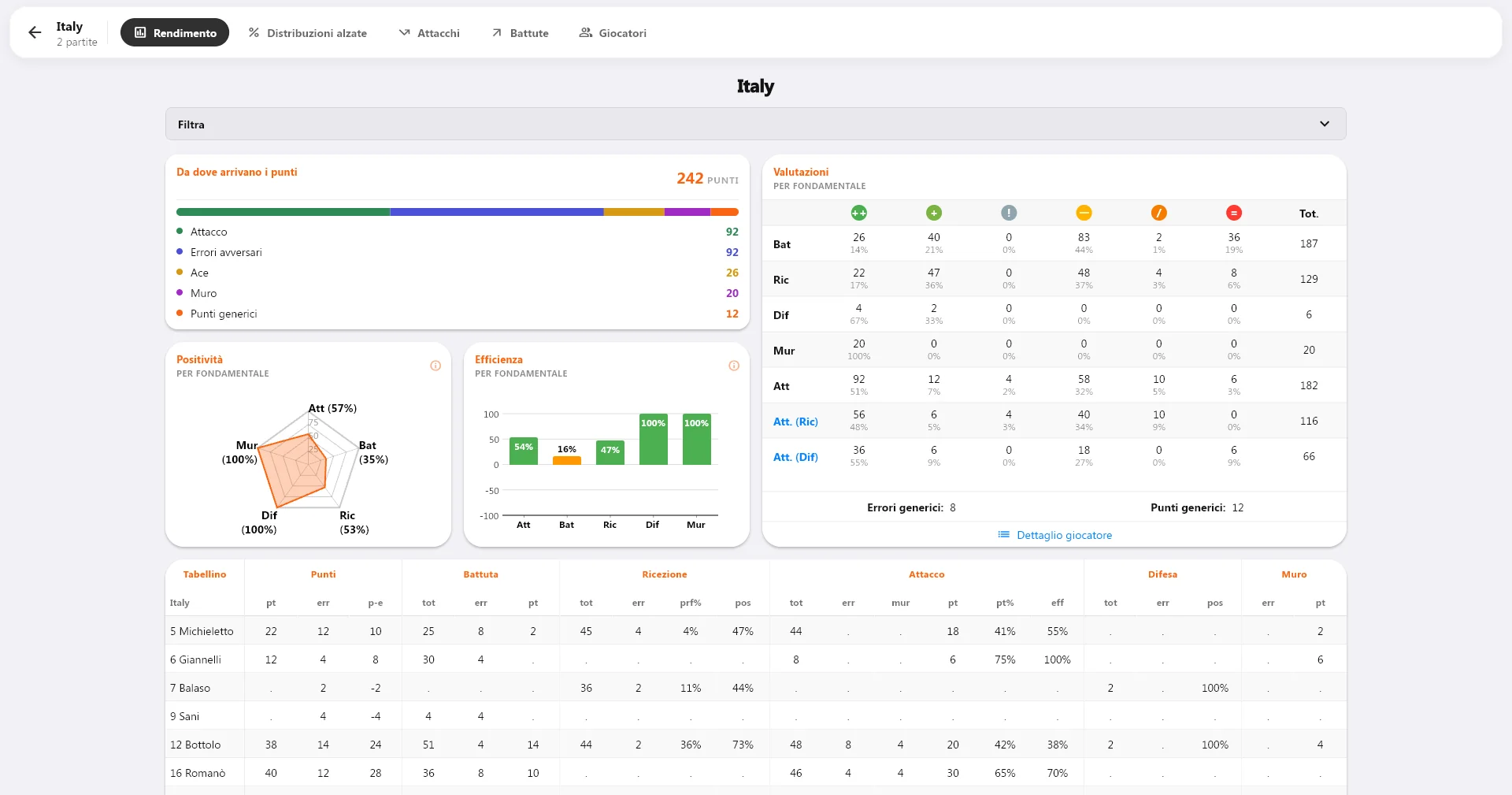Click the Tabellino column header
The height and width of the screenshot is (795, 1512).
pyautogui.click(x=205, y=574)
